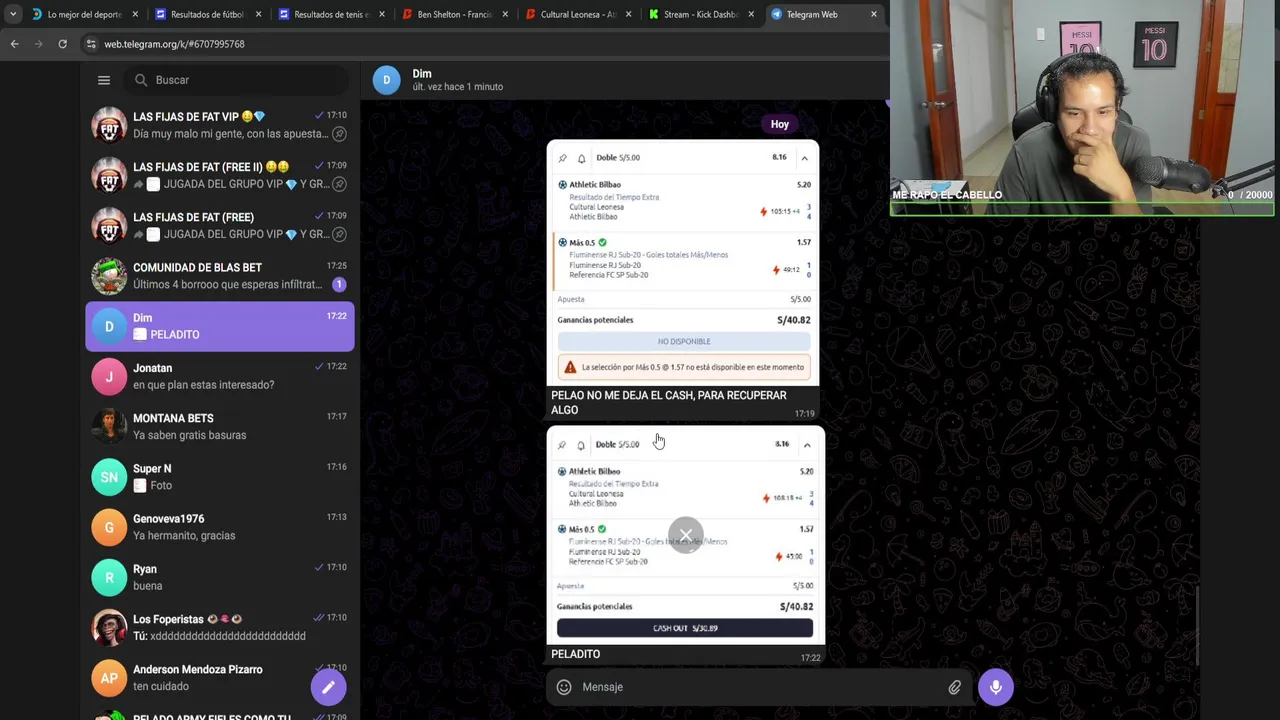1280x720 pixels.
Task: Click Jonatan avatar J
Action: coord(109,376)
